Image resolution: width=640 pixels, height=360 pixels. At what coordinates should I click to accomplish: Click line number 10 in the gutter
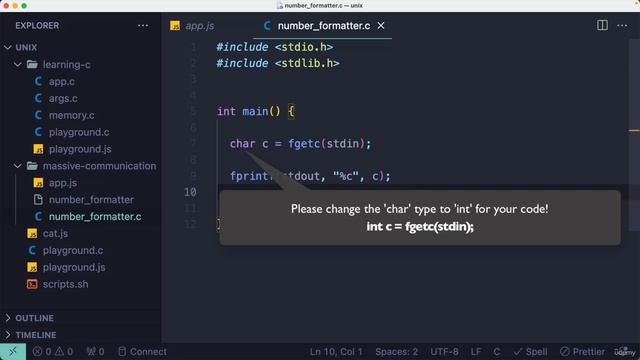(190, 192)
